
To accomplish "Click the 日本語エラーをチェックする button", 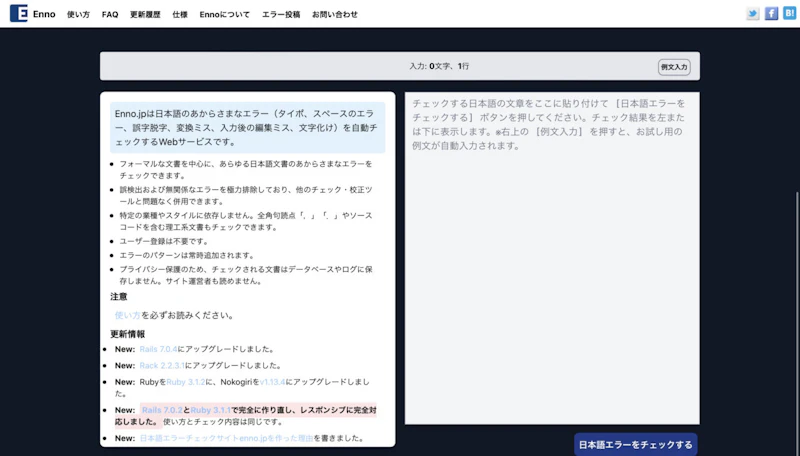I will tap(635, 444).
